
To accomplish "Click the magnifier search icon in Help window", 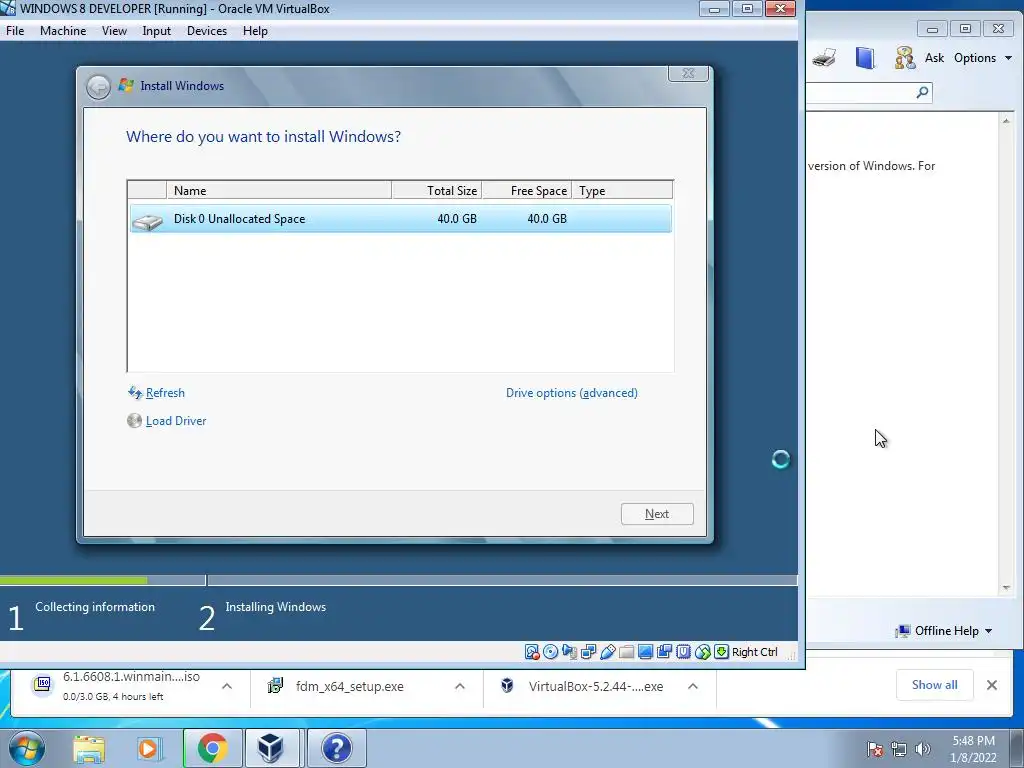I will tap(922, 92).
